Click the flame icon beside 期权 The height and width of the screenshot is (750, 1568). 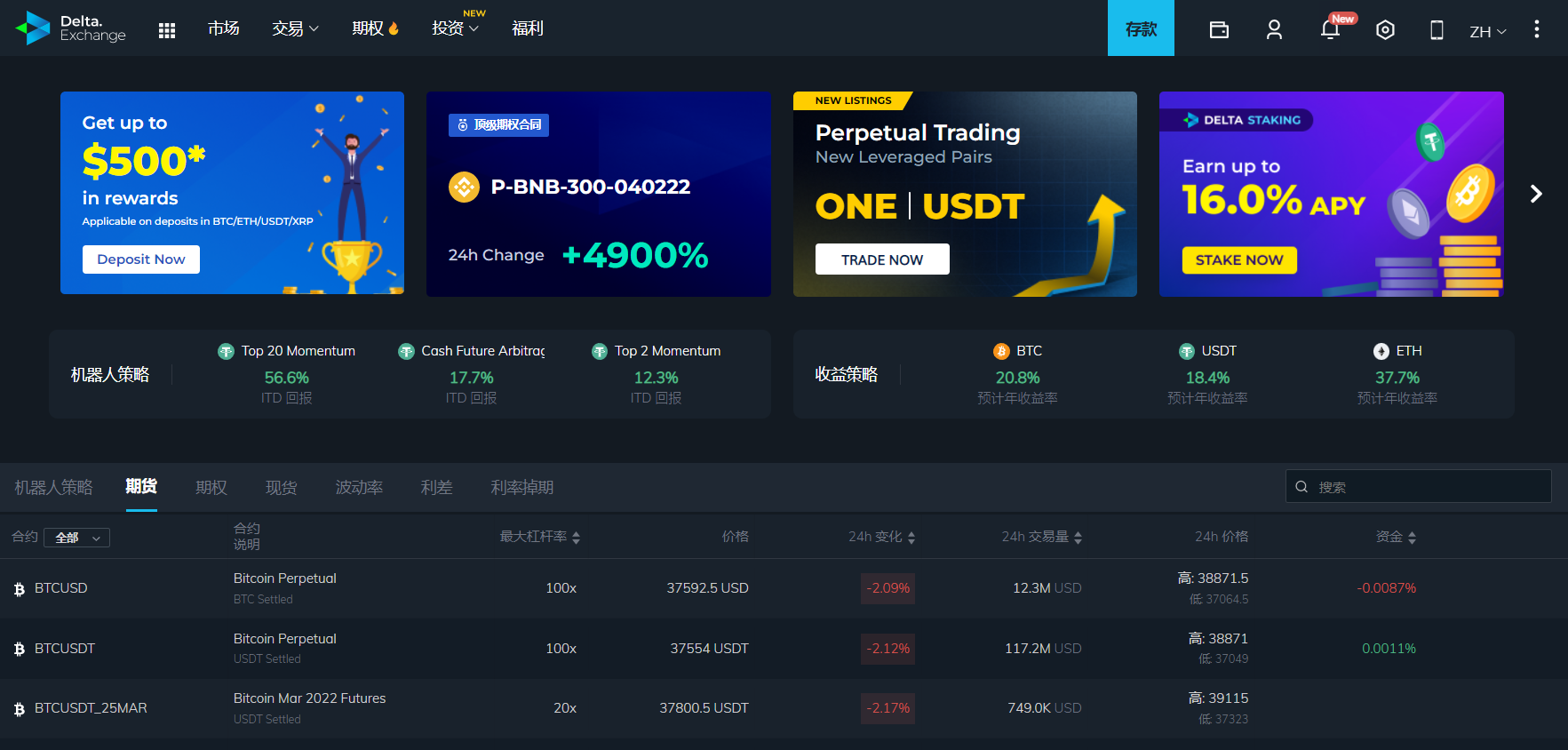[394, 28]
